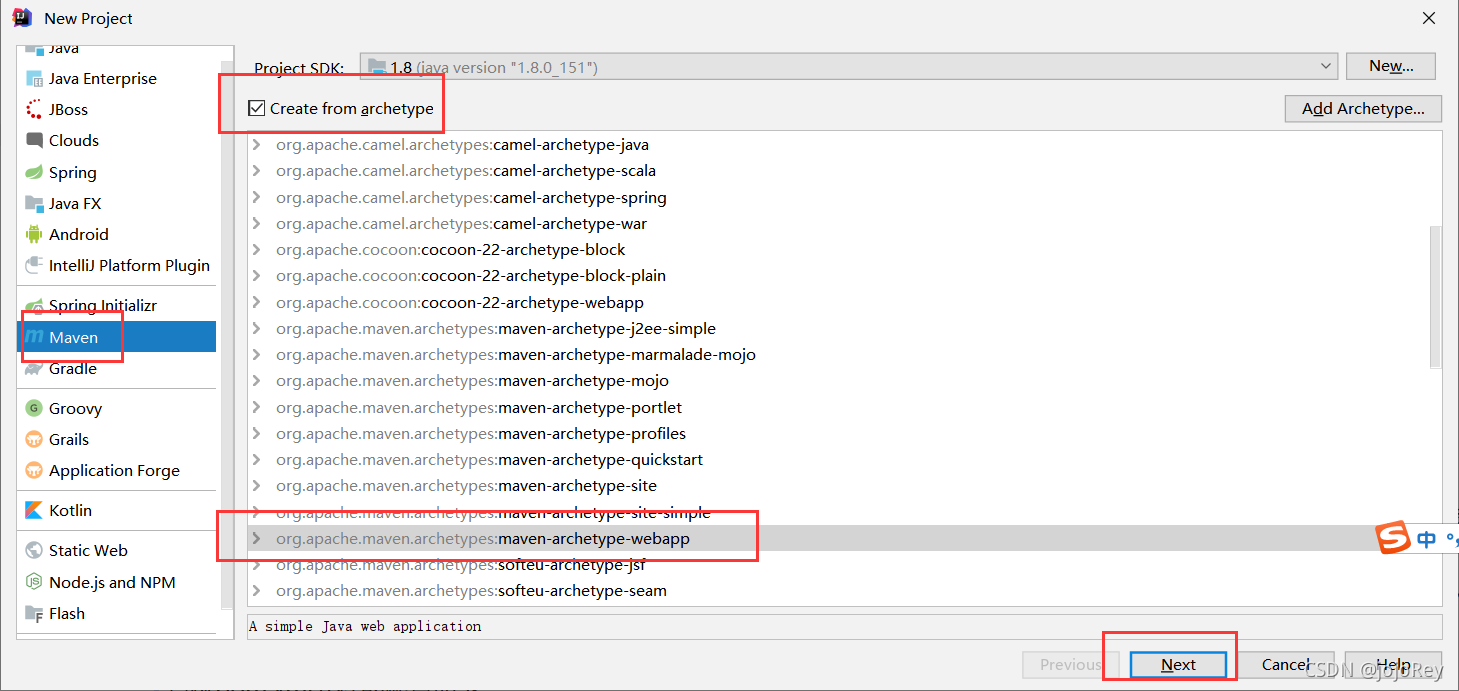Image resolution: width=1459 pixels, height=691 pixels.
Task: Click the IntelliJ IDEA title bar icon
Action: [x=22, y=17]
